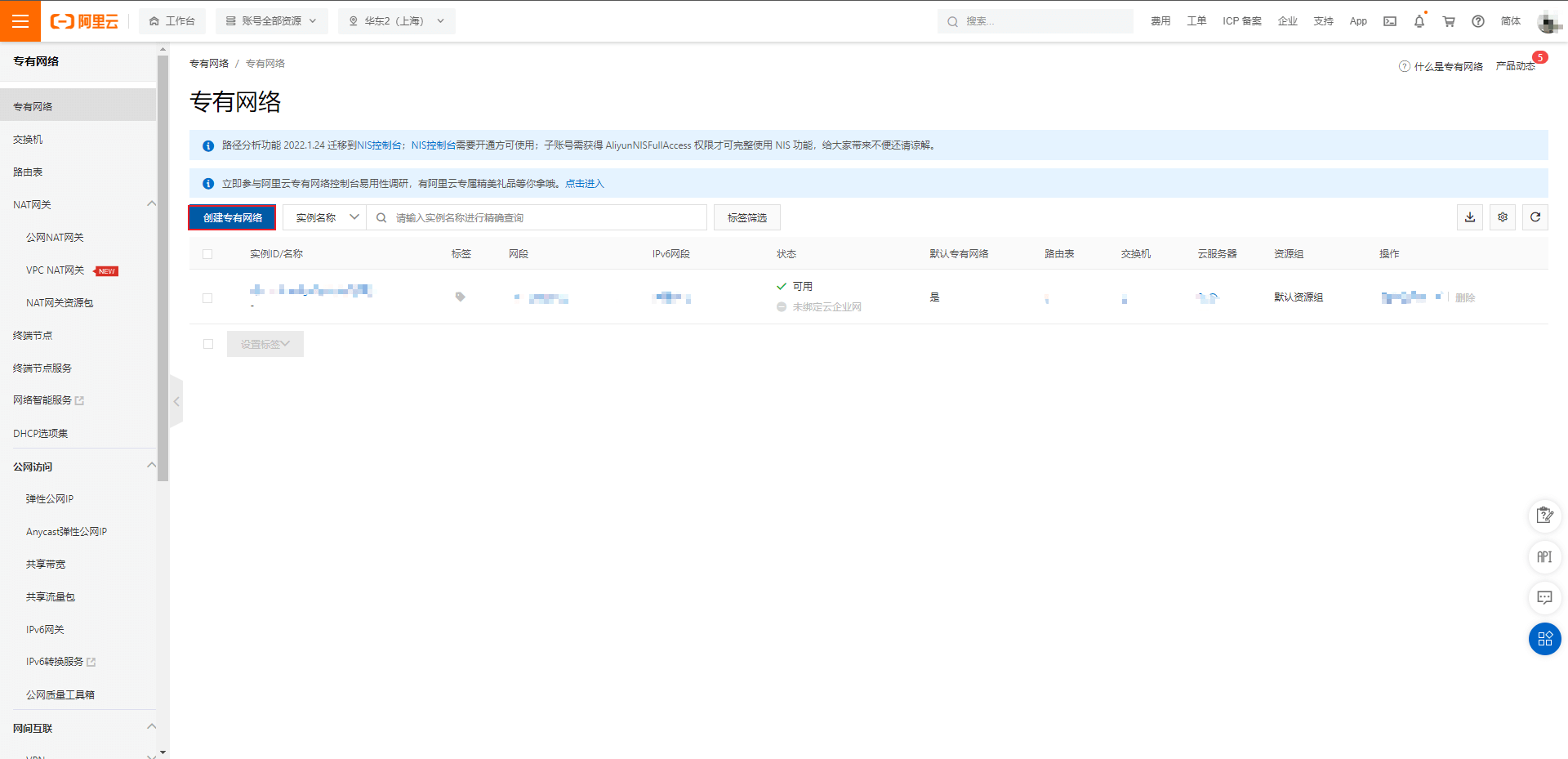Screen dimensions: 1568x759
Task: Refresh the VPC list
Action: pos(1535,217)
